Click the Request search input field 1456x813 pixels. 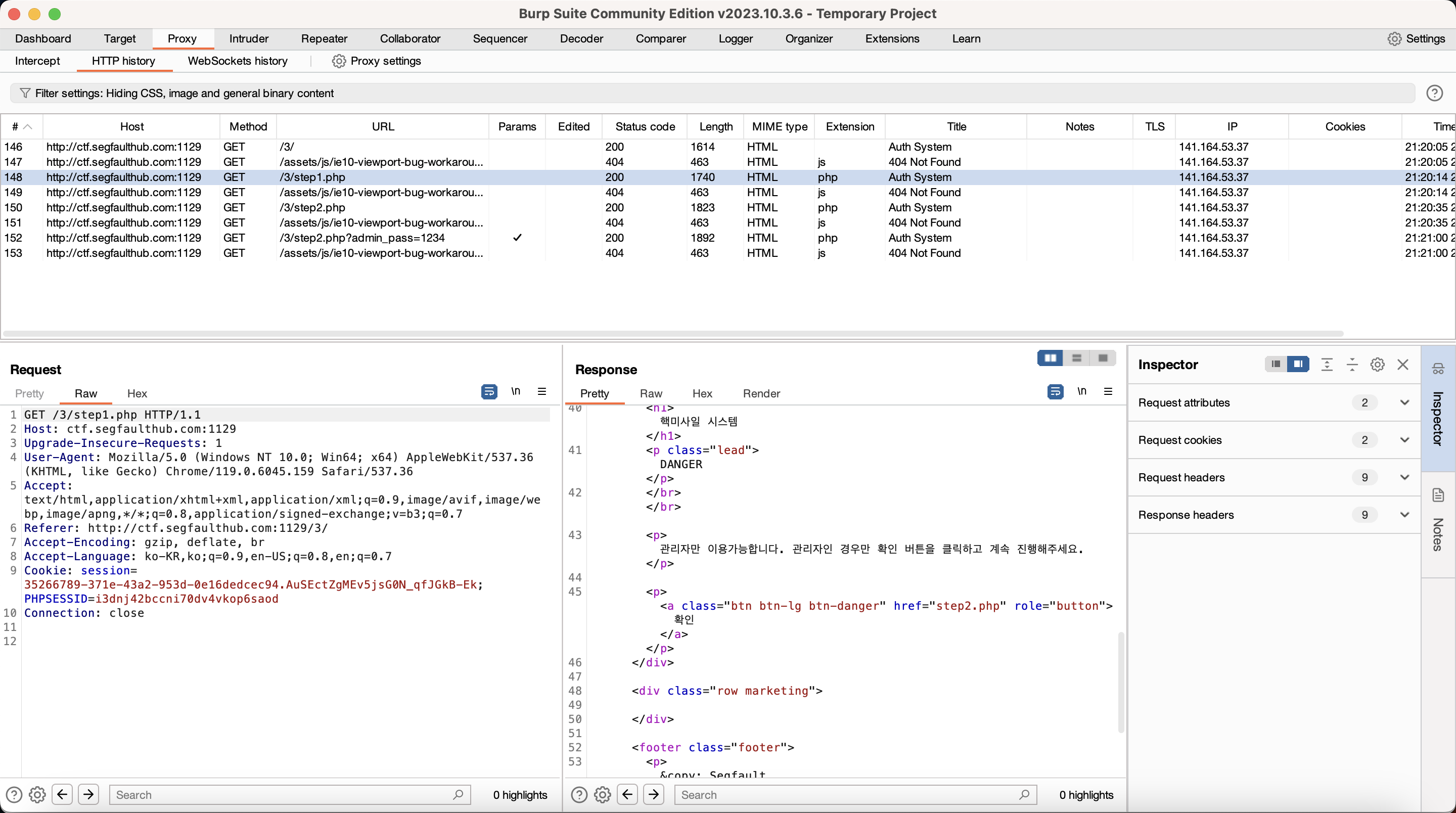[289, 794]
